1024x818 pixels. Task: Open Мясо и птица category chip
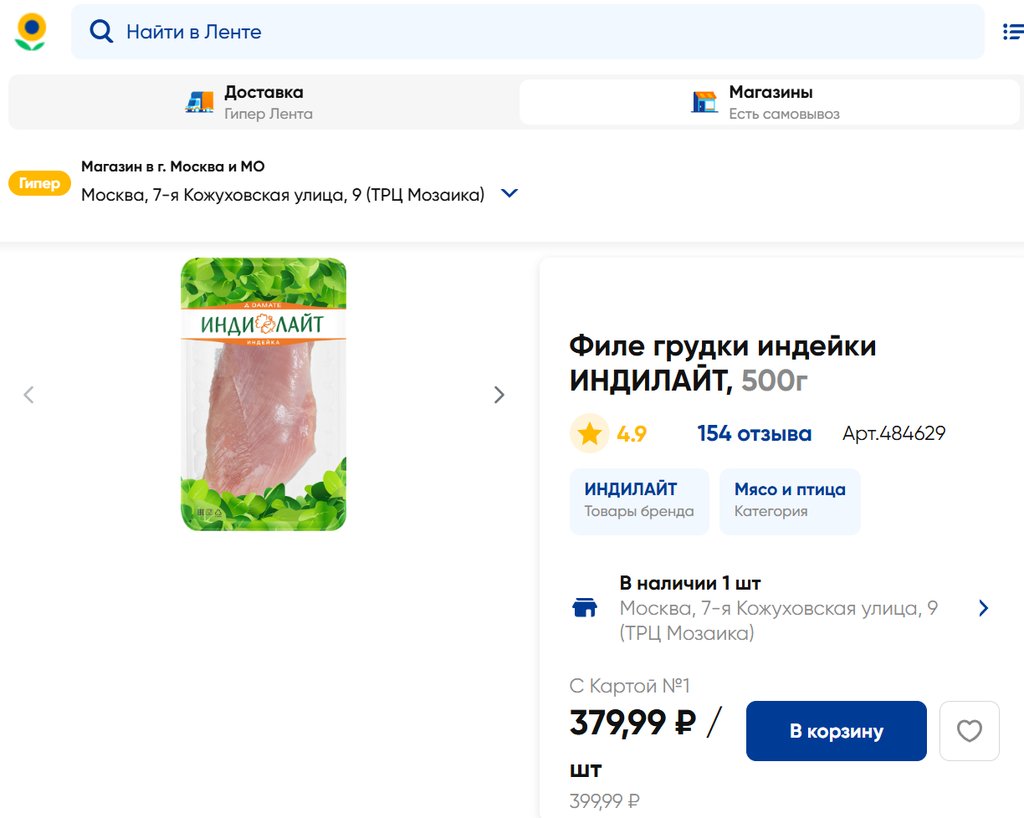[789, 500]
